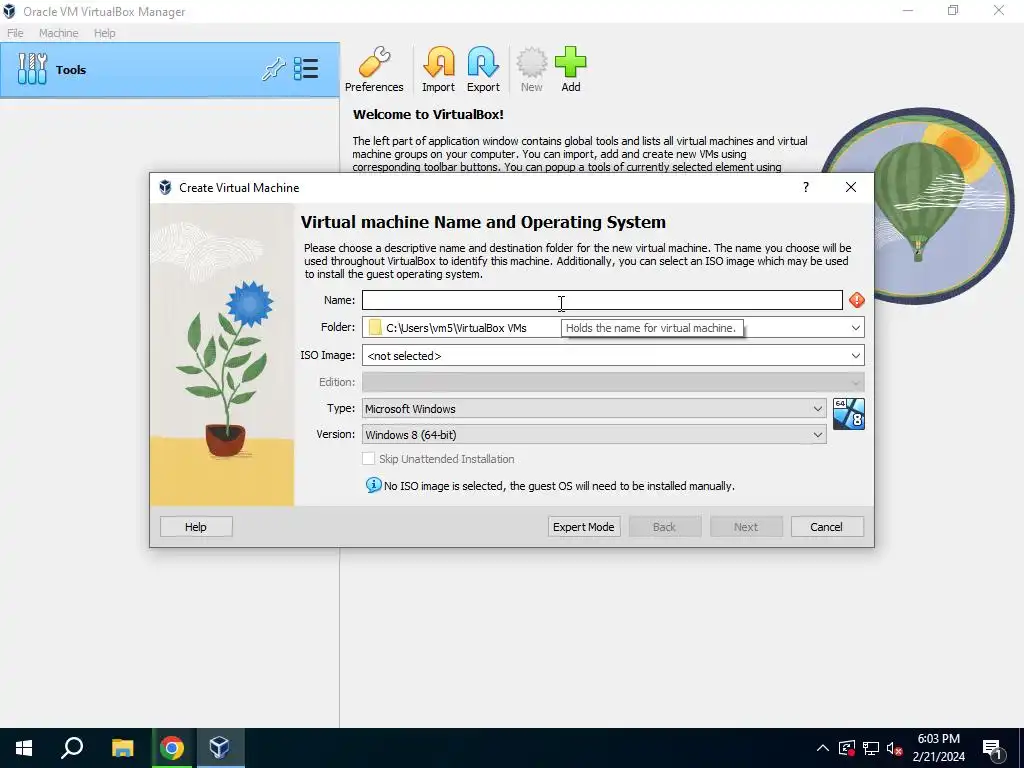Open the Windows Start menu
Screen dimensions: 1024x768
coord(24,748)
